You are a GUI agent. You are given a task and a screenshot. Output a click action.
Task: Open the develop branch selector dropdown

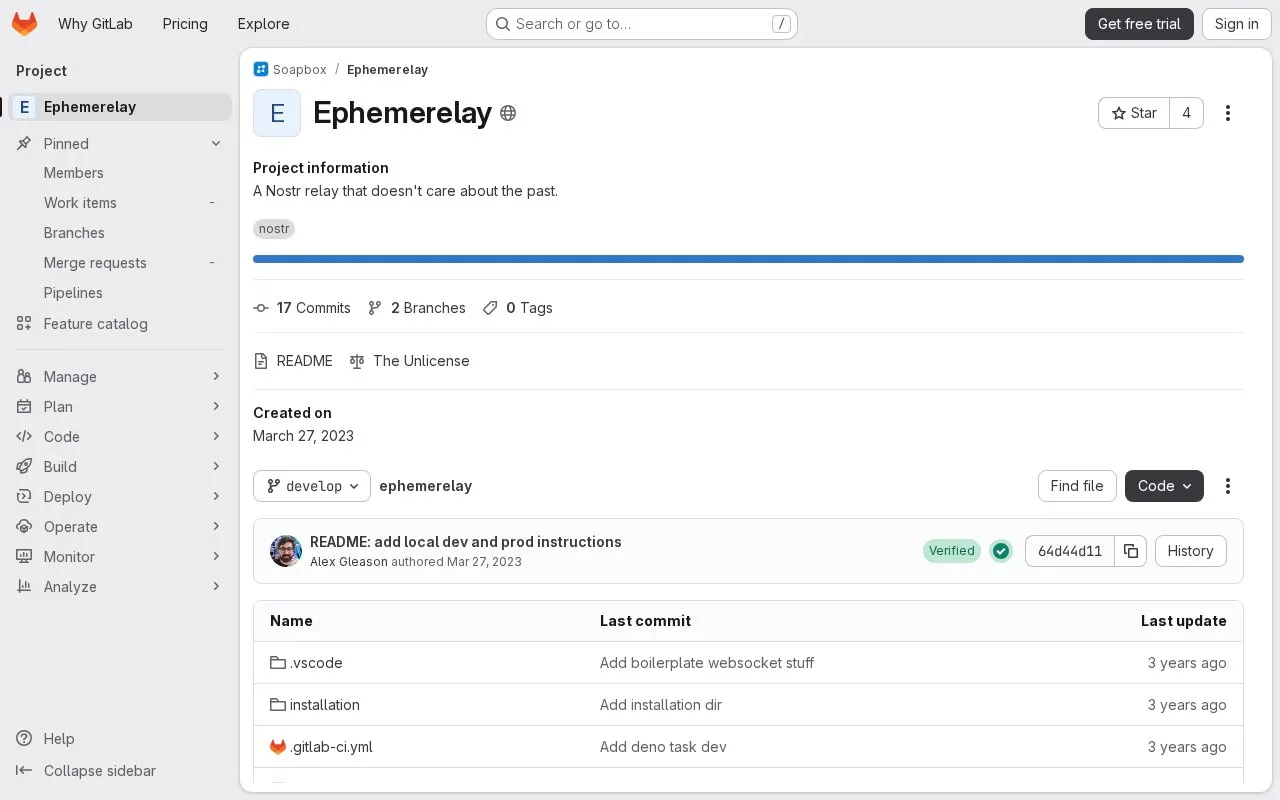312,486
